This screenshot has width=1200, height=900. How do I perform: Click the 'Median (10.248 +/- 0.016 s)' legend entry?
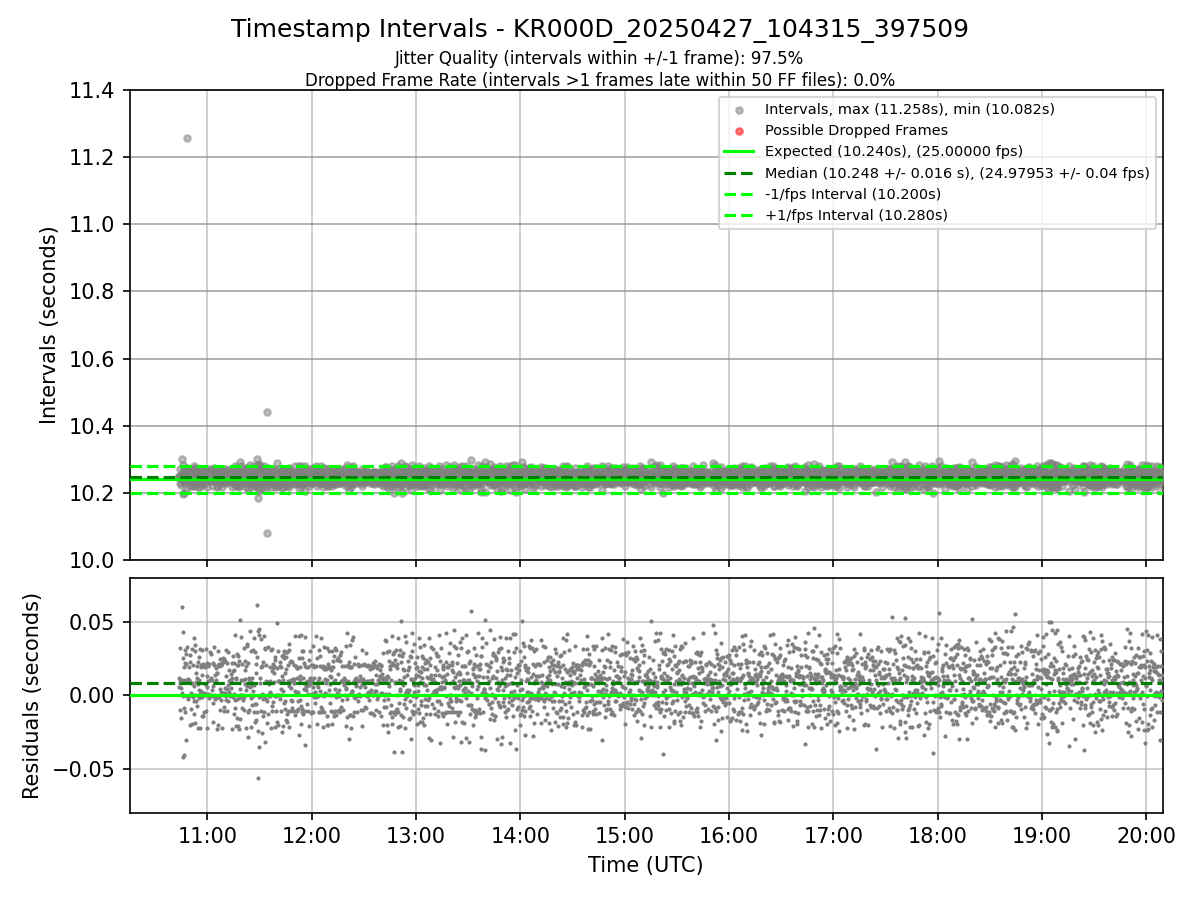tap(957, 172)
